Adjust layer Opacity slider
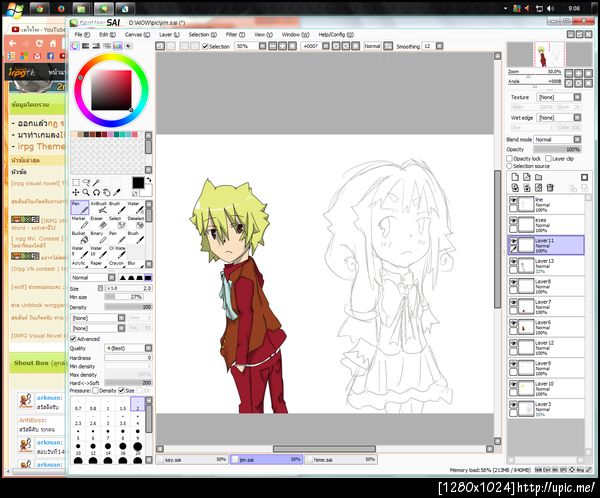The width and height of the screenshot is (600, 498). coord(558,149)
